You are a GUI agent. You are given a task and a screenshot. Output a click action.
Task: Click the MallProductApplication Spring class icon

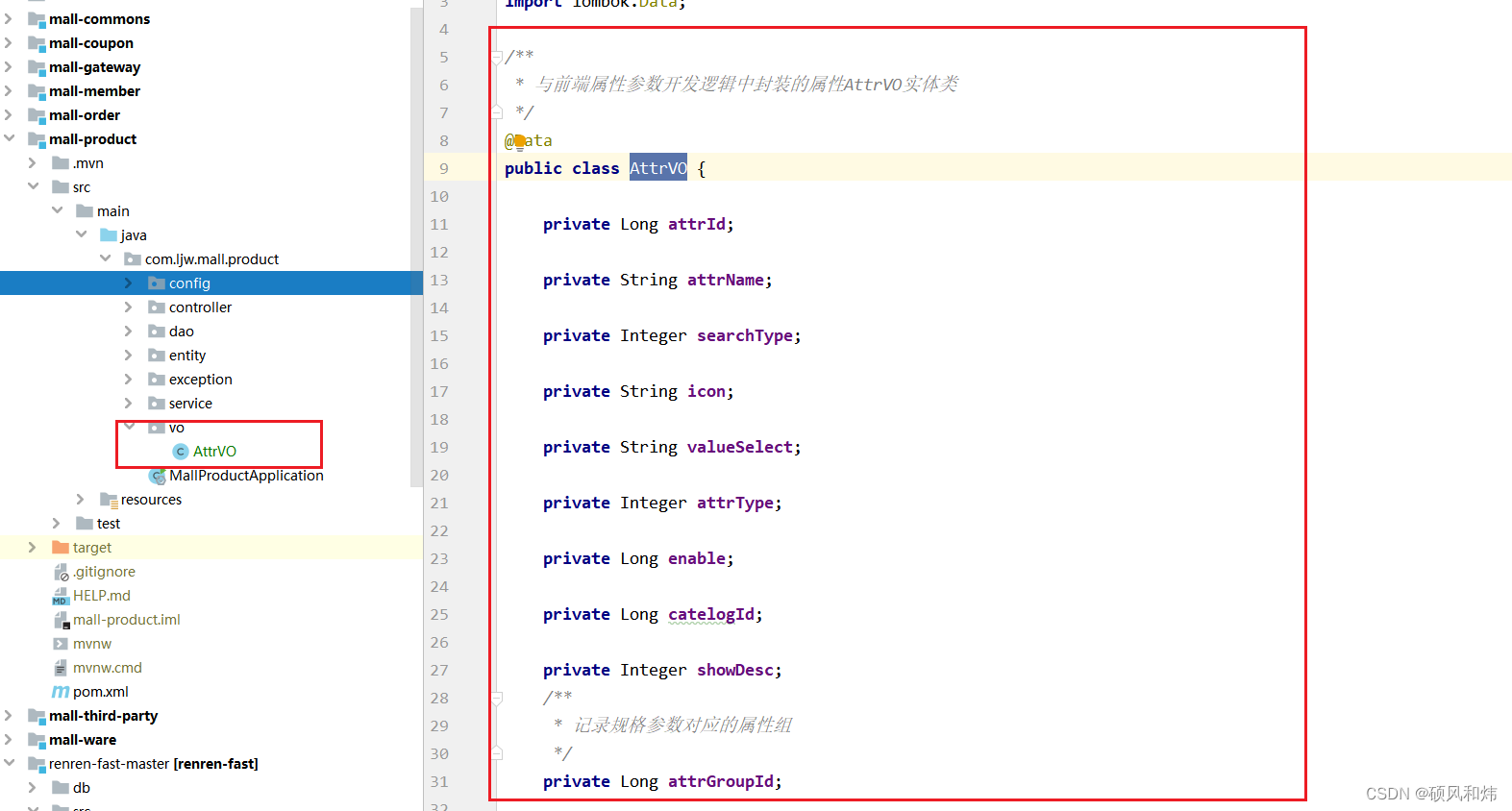[x=158, y=476]
